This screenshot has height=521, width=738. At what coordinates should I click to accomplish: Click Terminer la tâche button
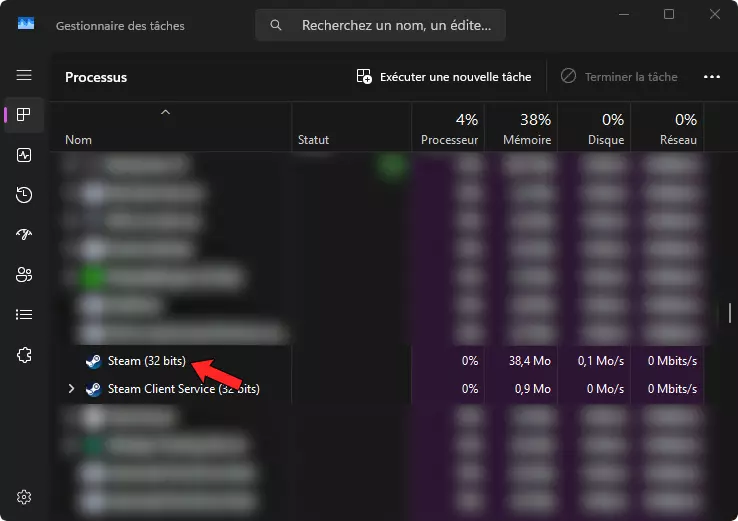[619, 77]
